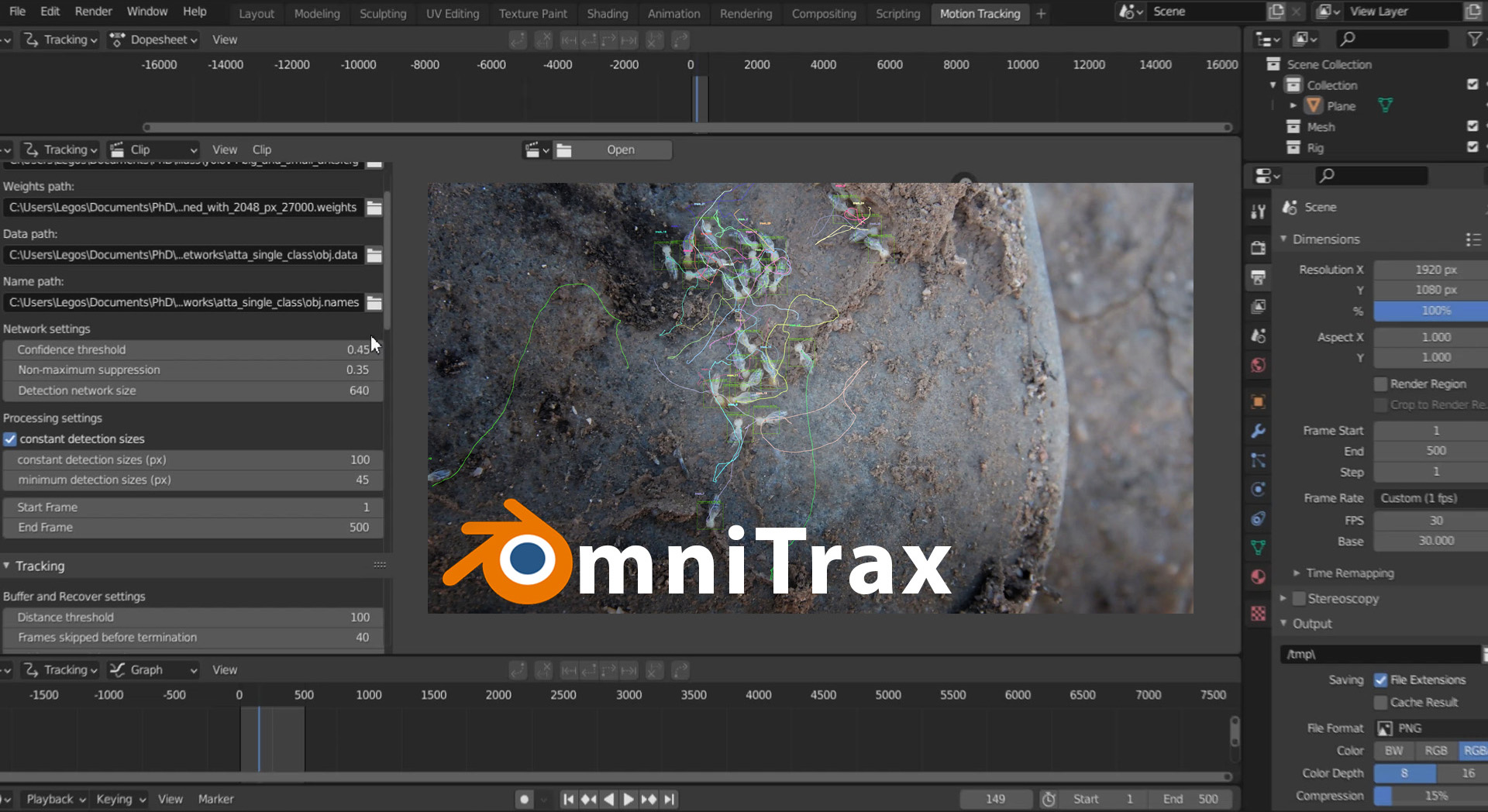Open the Physics properties tab
The height and width of the screenshot is (812, 1488).
coord(1258,489)
